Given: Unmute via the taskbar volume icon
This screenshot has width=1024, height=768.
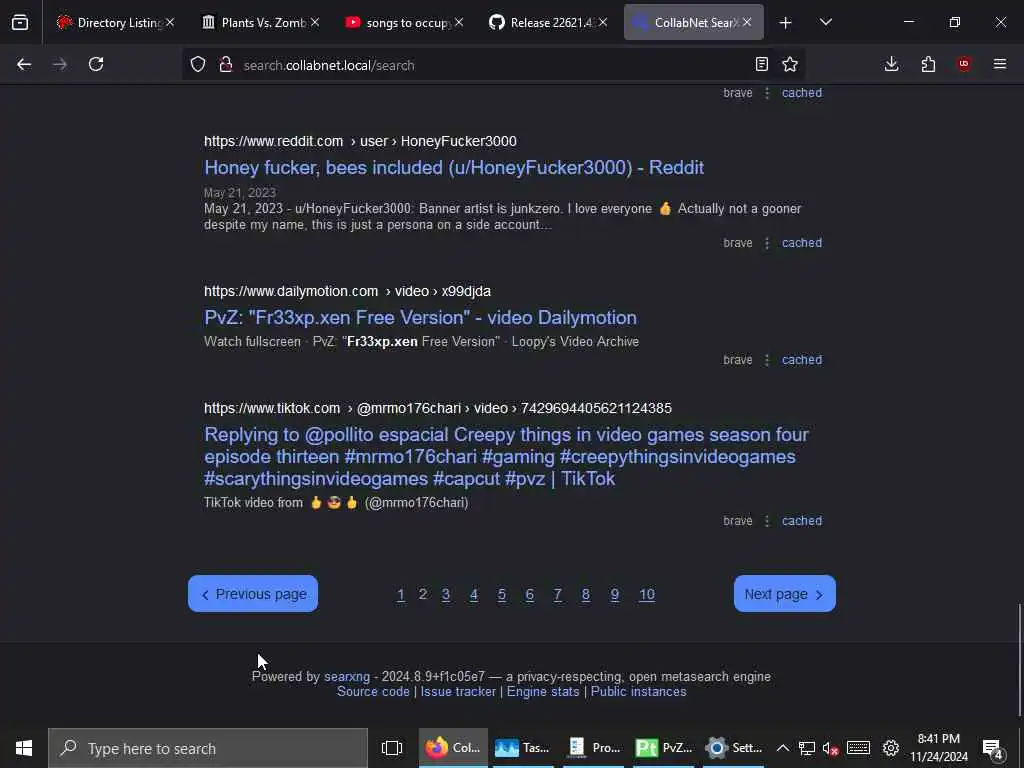Looking at the screenshot, I should (830, 748).
